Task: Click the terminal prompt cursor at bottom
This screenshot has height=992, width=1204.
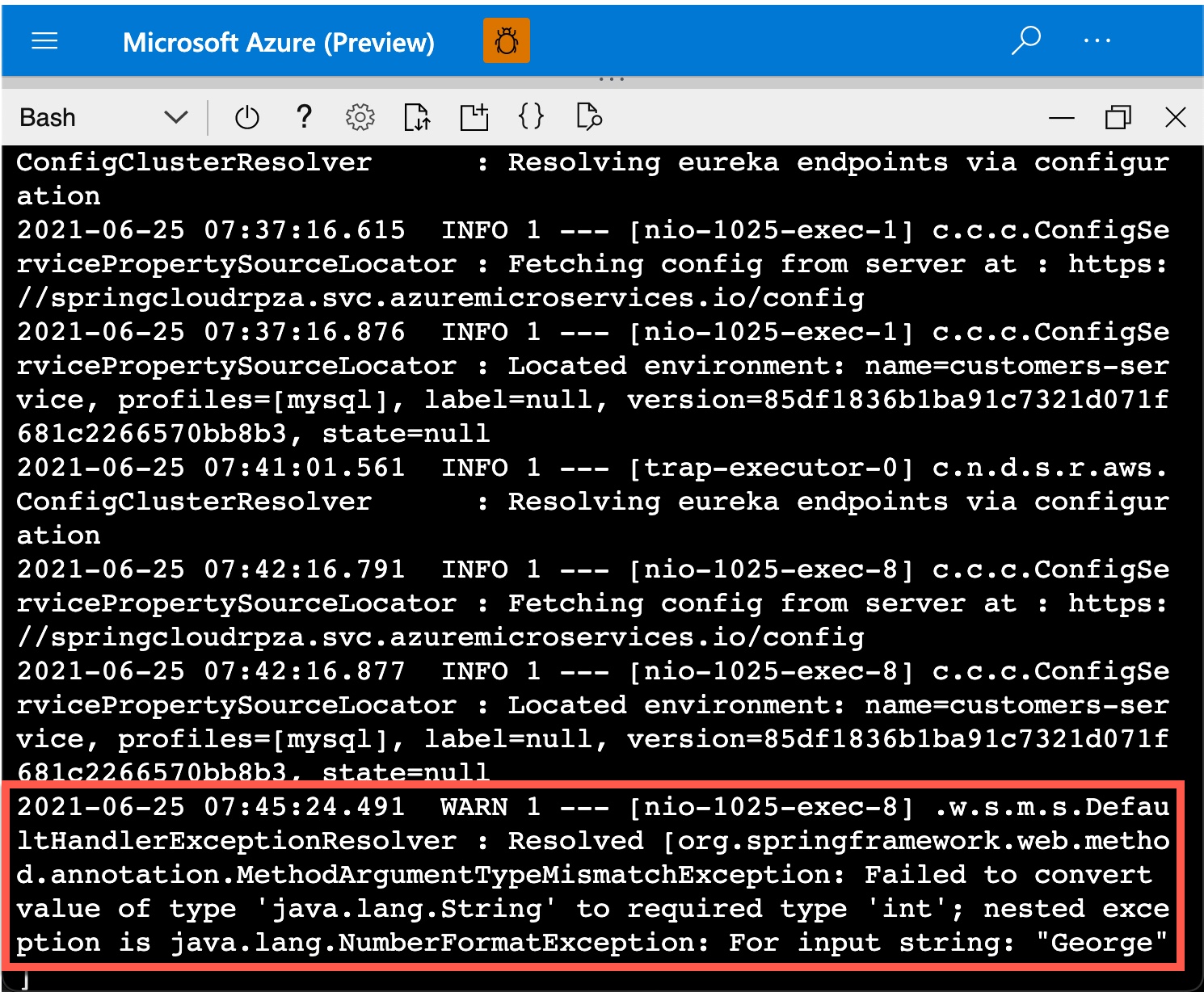Action: pos(24,981)
